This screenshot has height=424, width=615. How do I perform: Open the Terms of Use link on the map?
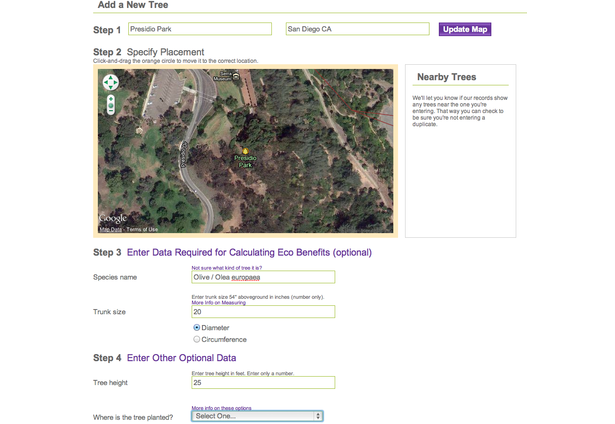142,229
